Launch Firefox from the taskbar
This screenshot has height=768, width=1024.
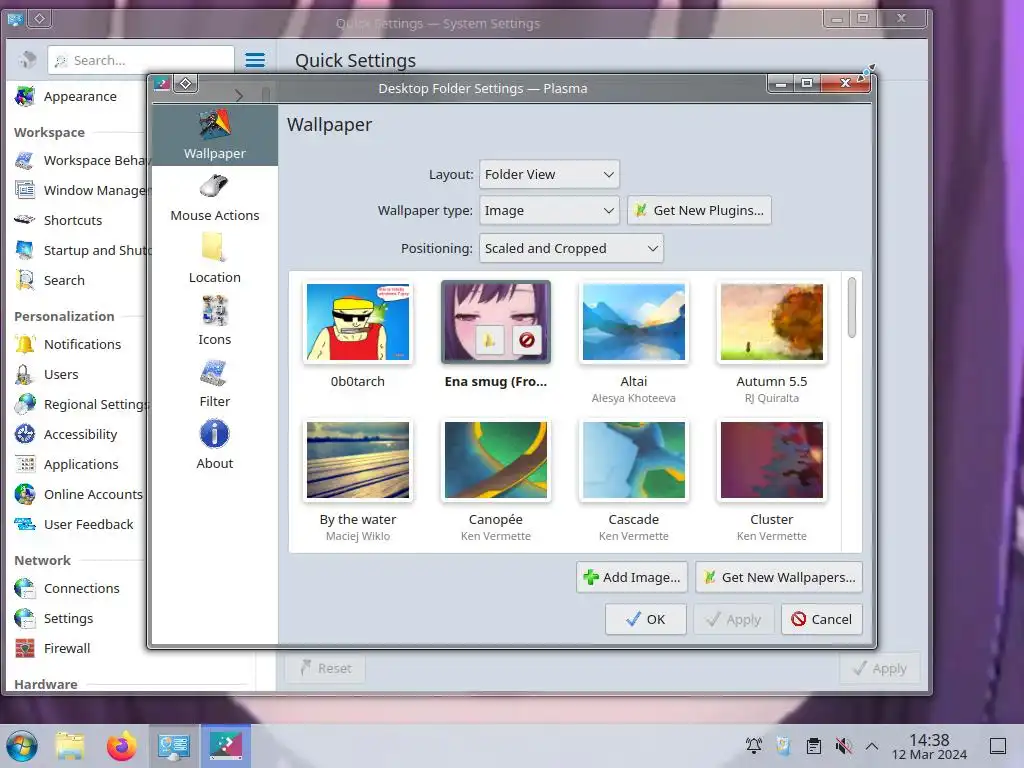pos(121,746)
